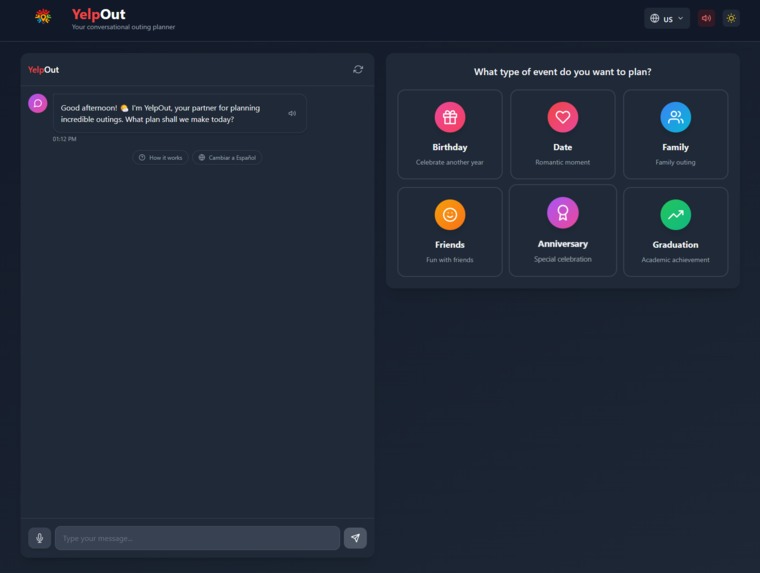Open the US language dropdown
The image size is (760, 573).
666,18
